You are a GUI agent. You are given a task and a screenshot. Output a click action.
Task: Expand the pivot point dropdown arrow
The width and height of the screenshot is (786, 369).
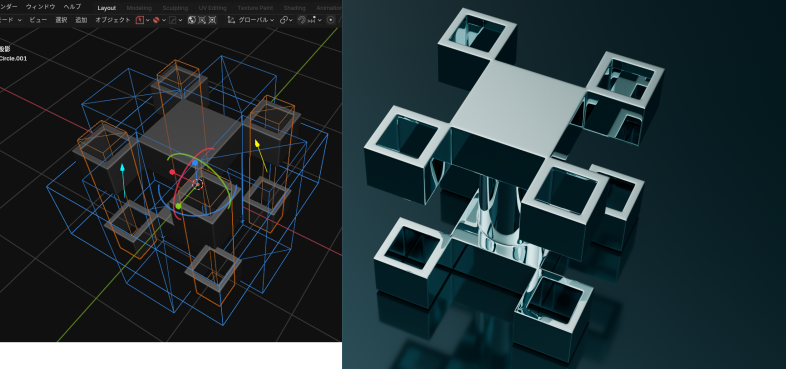tap(291, 20)
